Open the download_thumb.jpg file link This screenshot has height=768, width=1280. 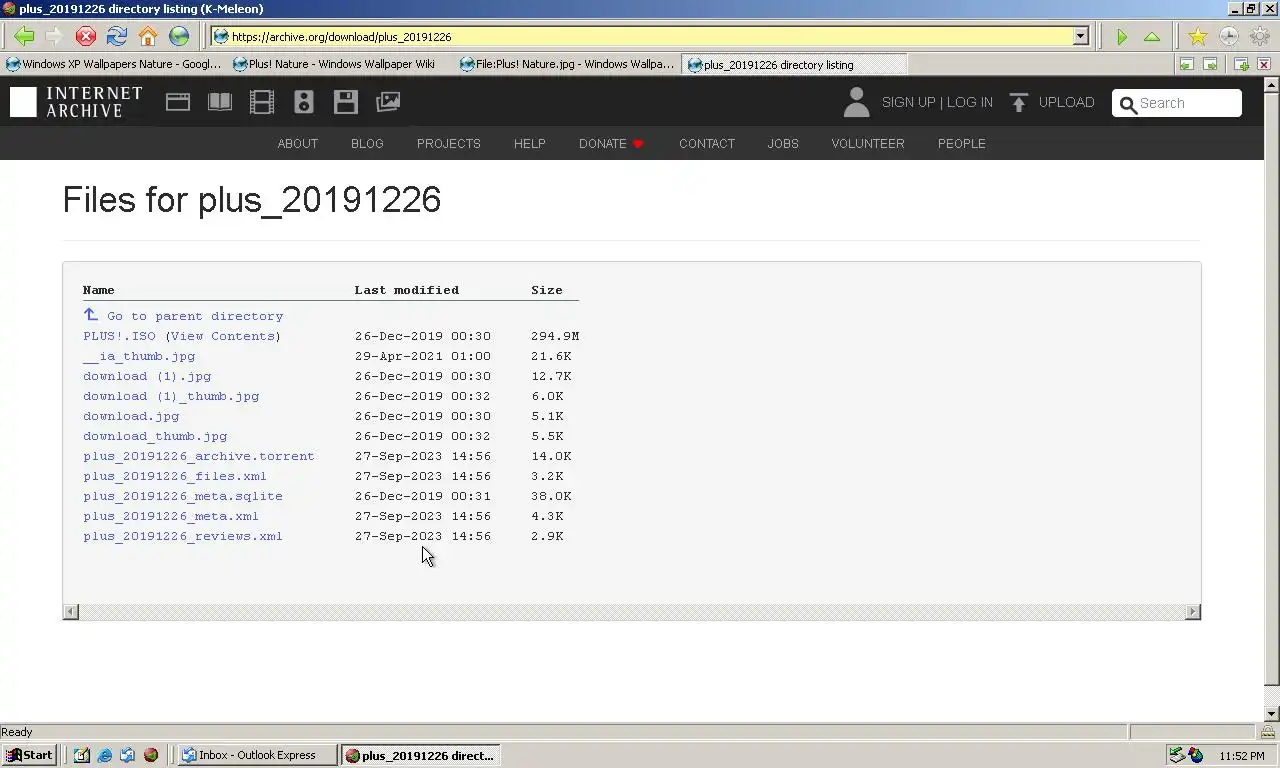[155, 436]
